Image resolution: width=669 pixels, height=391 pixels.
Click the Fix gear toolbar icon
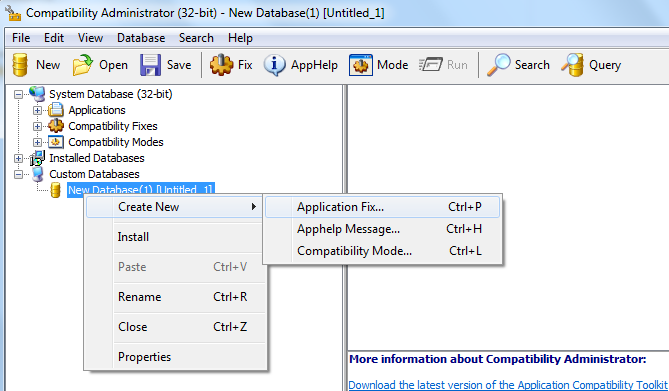point(221,65)
